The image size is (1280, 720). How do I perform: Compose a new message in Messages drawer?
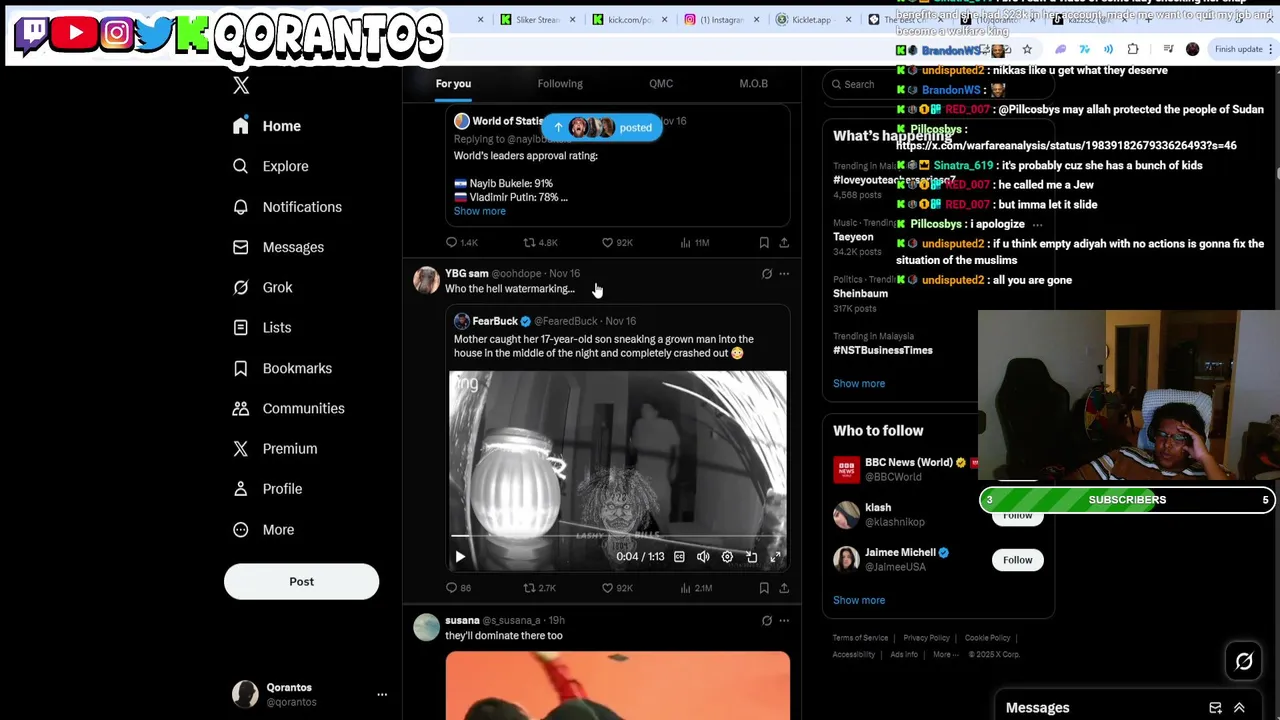[x=1215, y=708]
